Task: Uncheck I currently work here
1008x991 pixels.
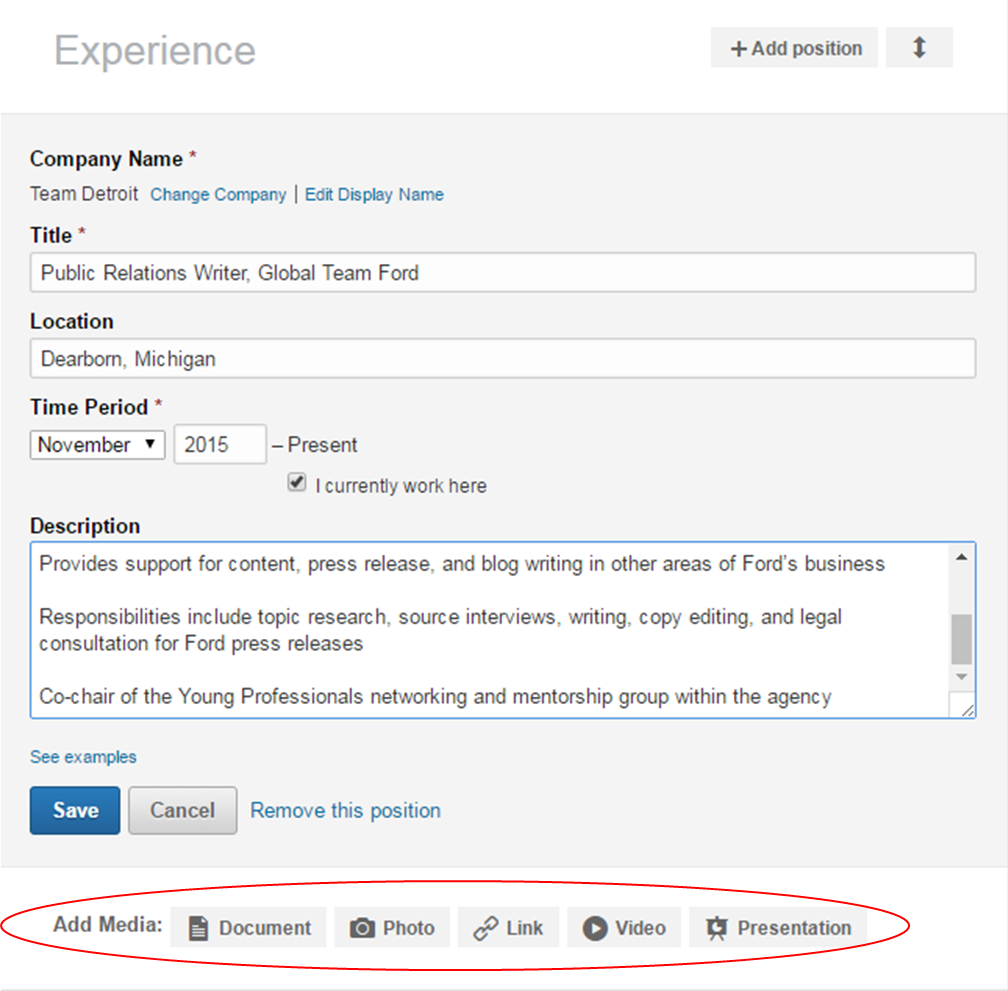Action: point(296,482)
